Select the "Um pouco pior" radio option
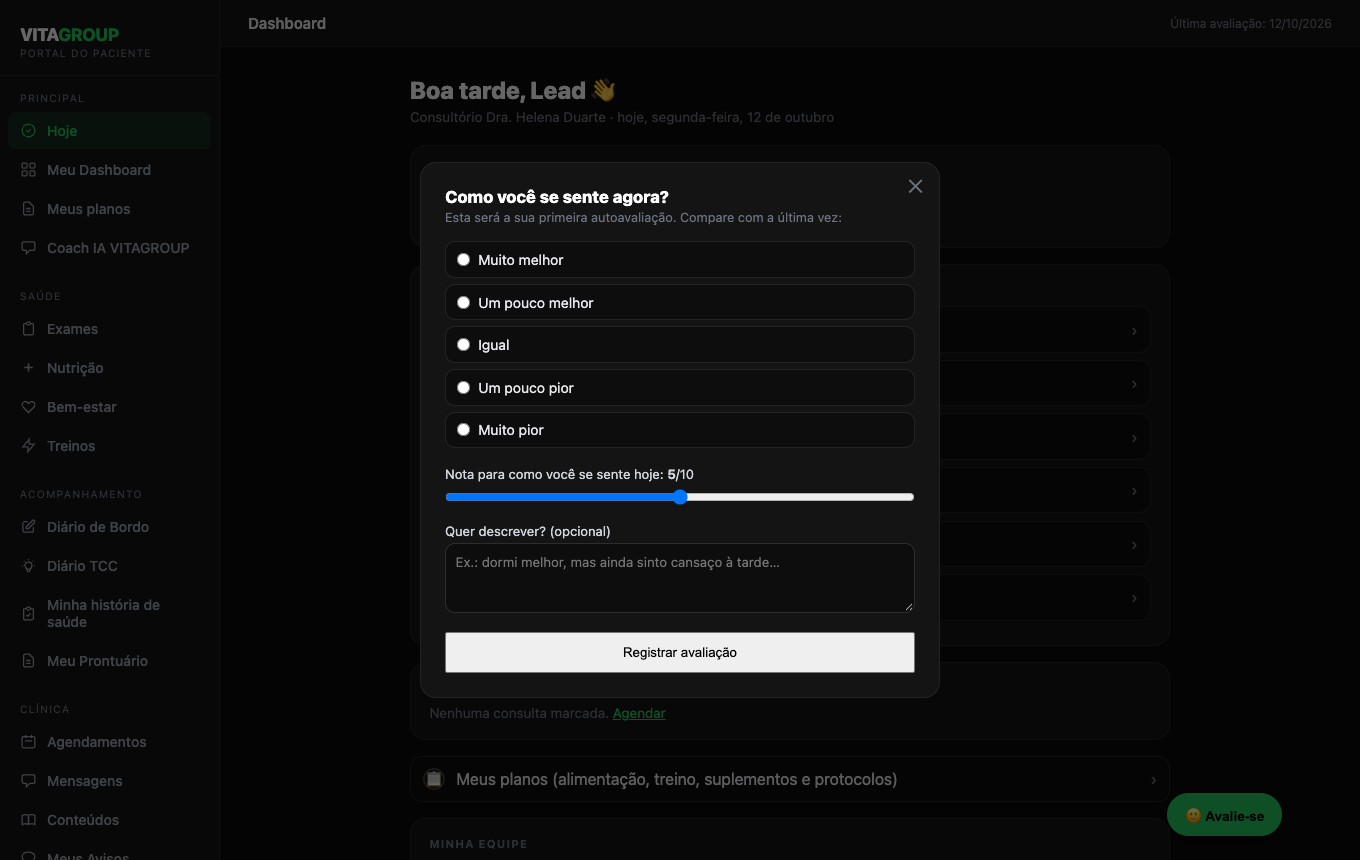Viewport: 1360px width, 860px height. click(x=463, y=388)
